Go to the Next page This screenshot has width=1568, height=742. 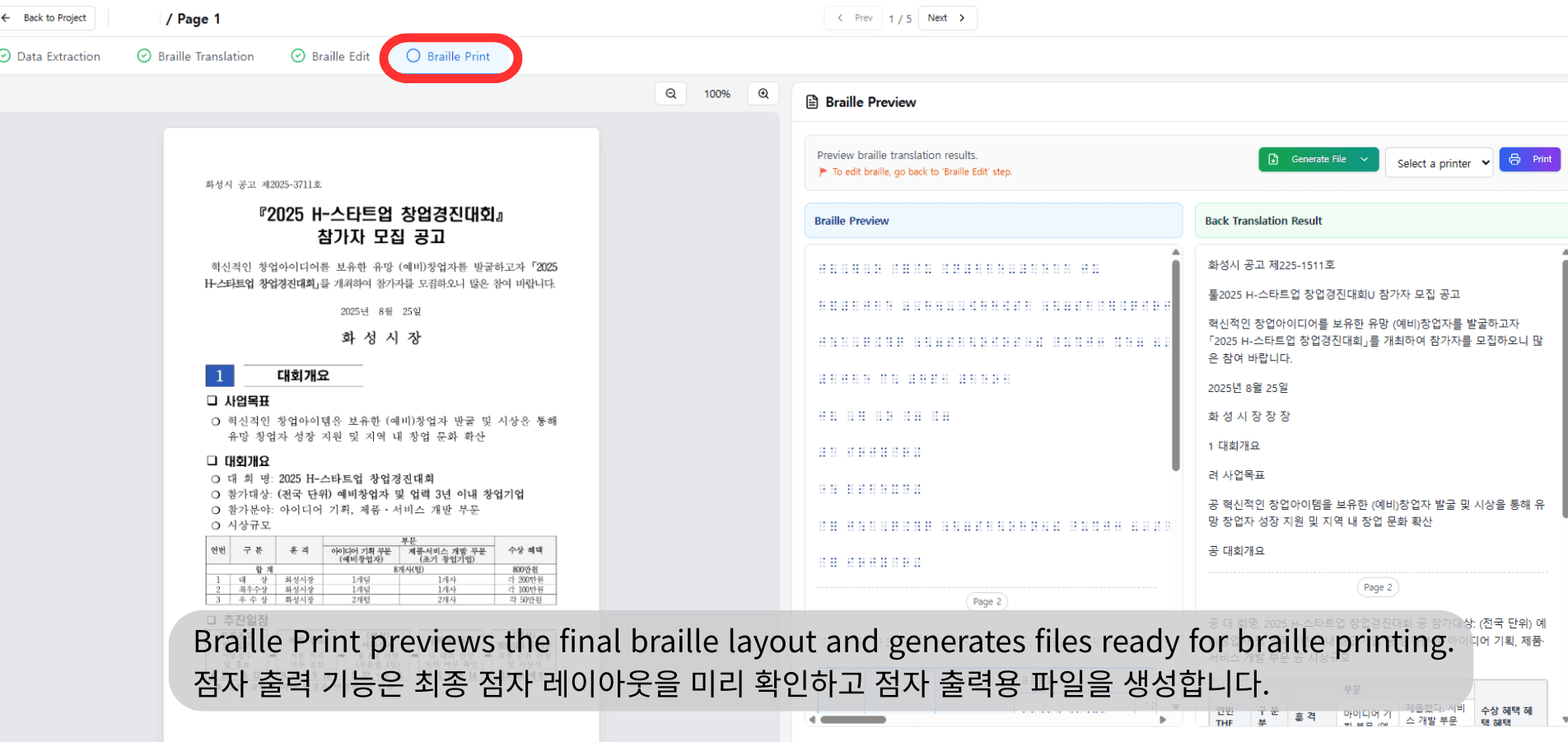tap(947, 18)
